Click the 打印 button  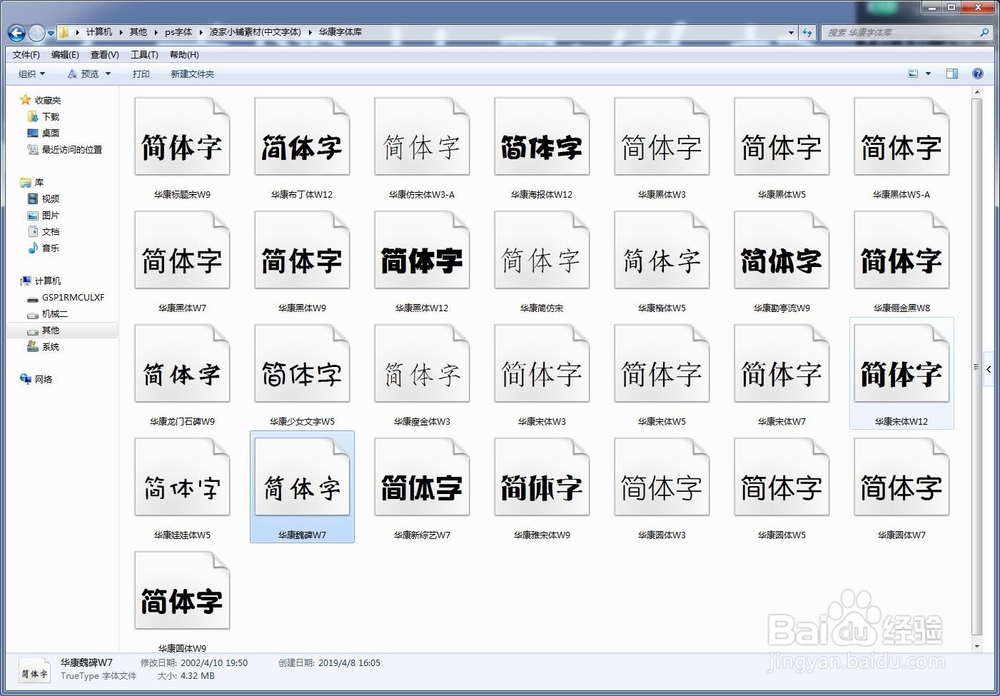click(x=141, y=74)
